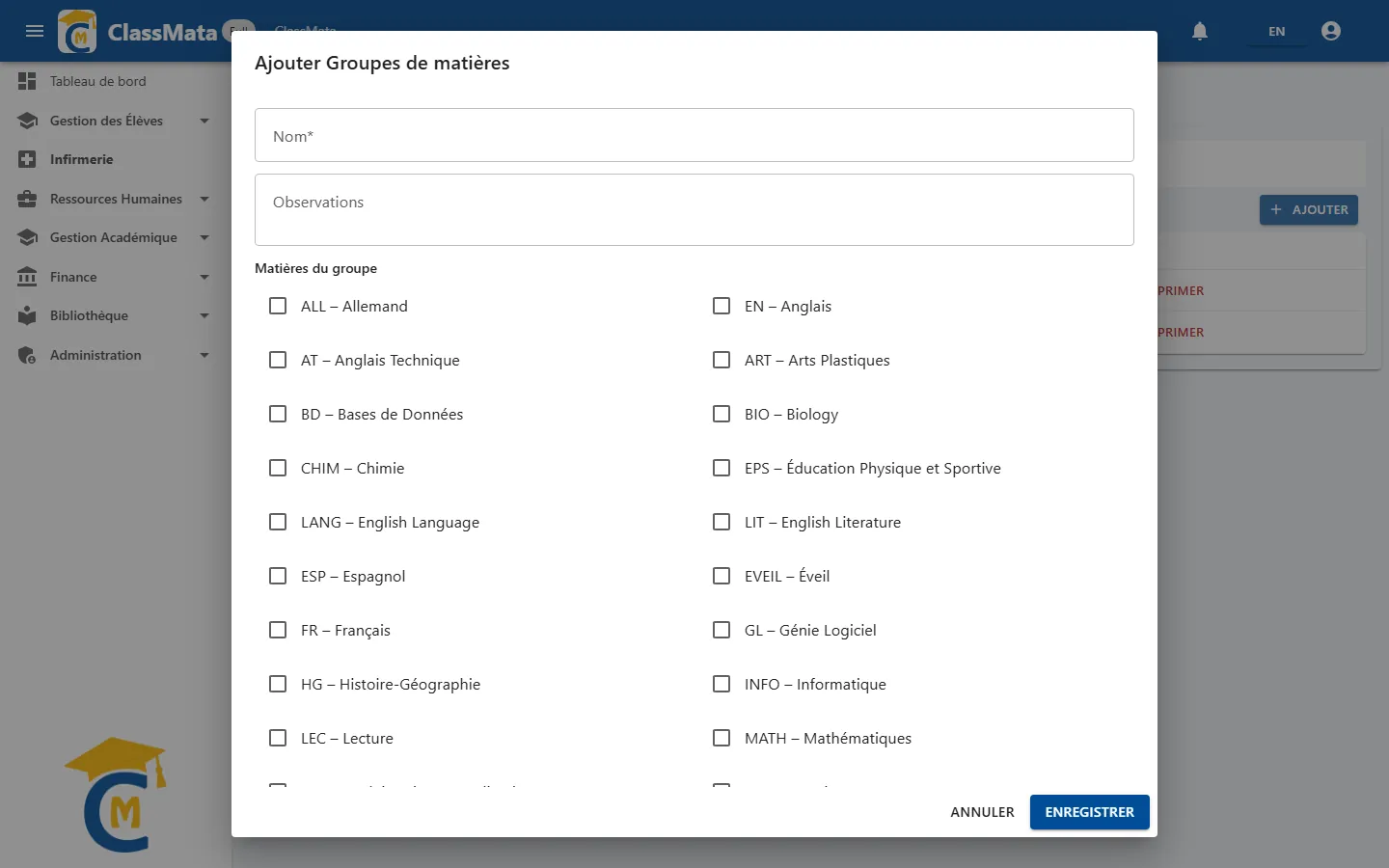Tick the AT – Anglais Technique checkbox
The image size is (1389, 868).
click(278, 360)
